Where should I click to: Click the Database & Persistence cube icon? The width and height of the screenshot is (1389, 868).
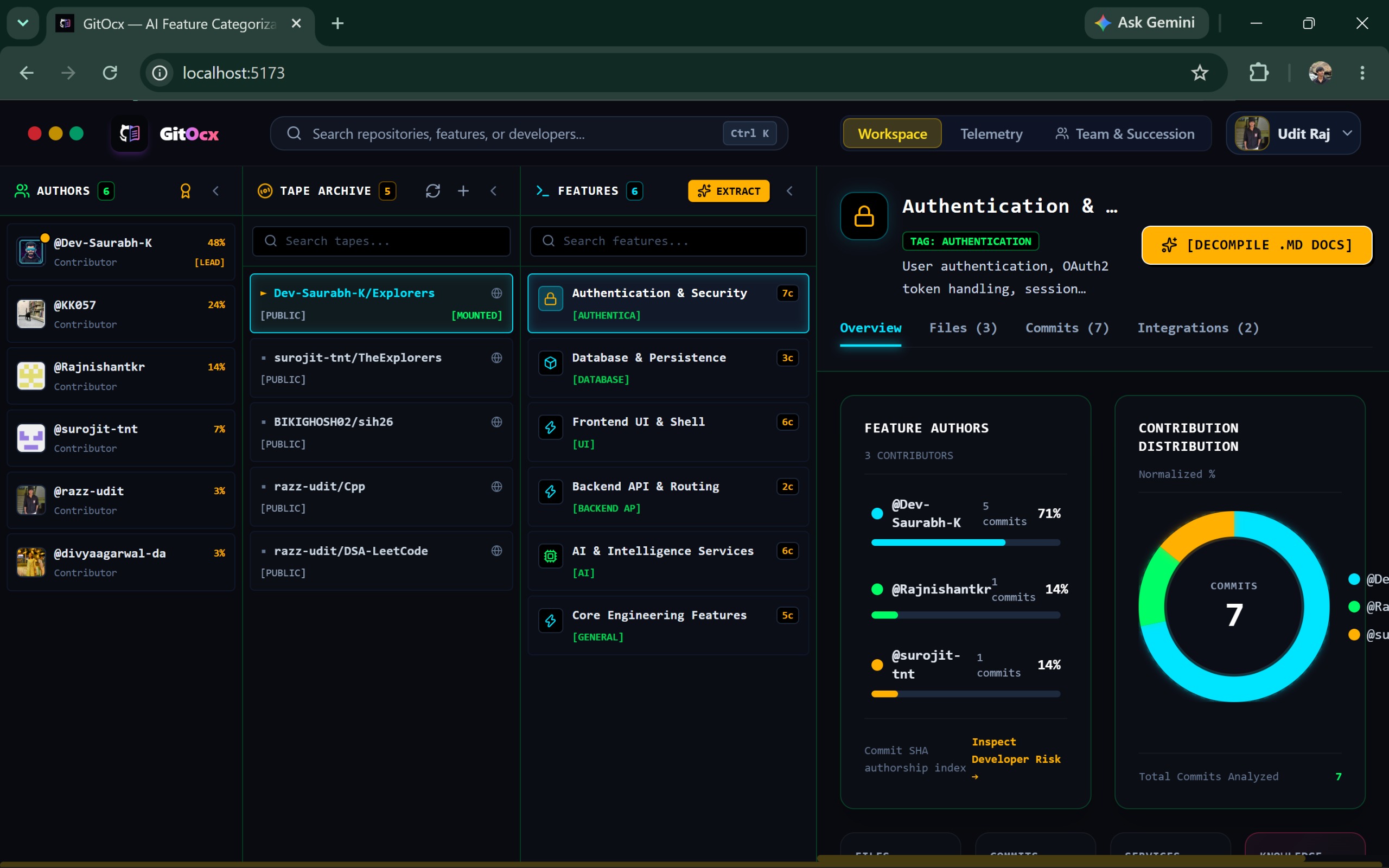(550, 363)
